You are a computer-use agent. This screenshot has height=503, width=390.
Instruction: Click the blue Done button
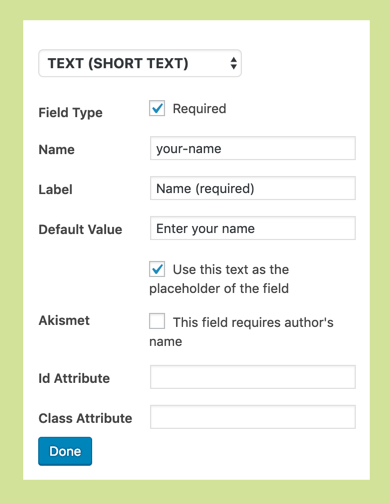[x=65, y=451]
